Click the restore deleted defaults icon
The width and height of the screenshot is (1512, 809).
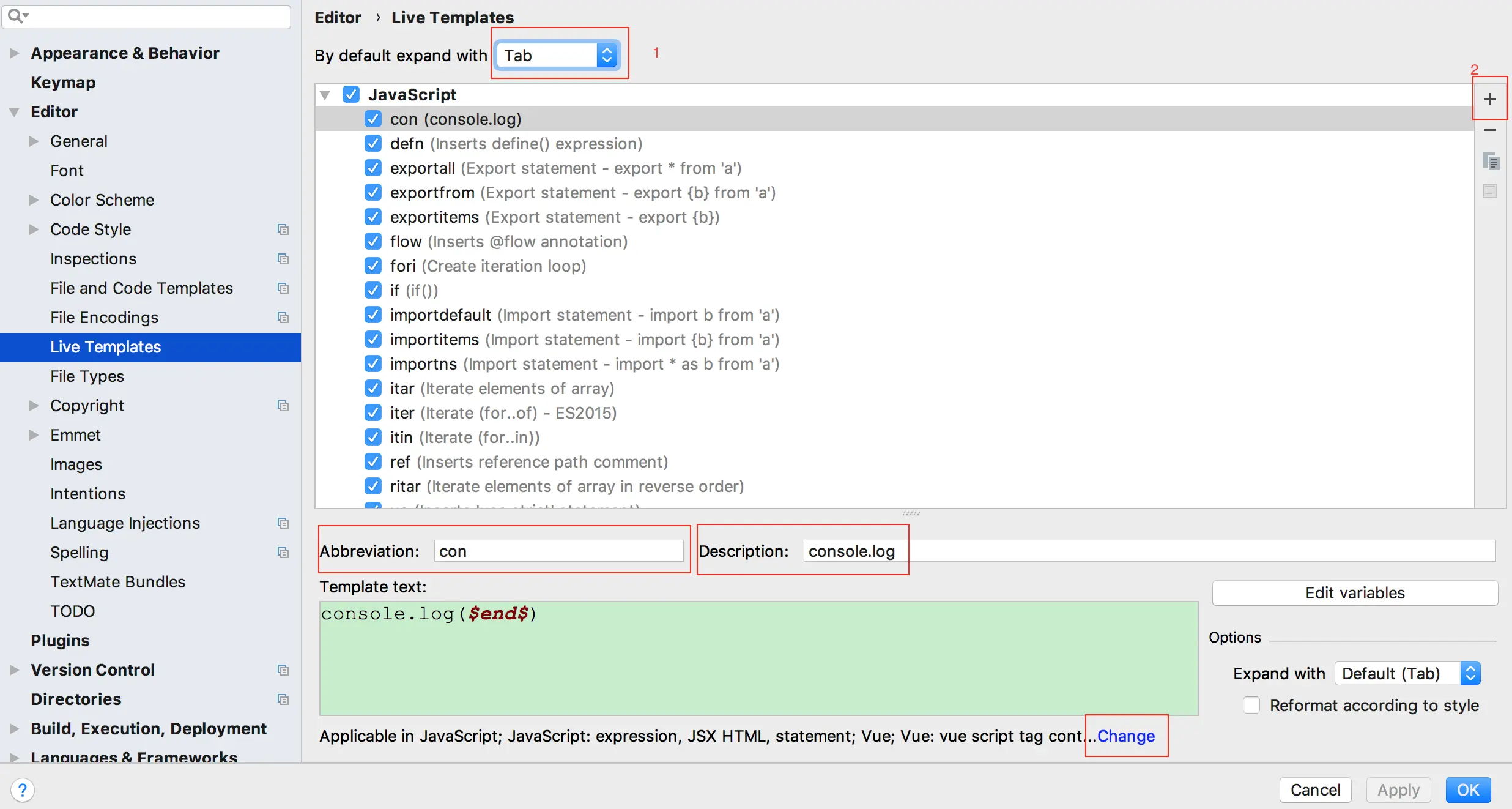click(1489, 191)
